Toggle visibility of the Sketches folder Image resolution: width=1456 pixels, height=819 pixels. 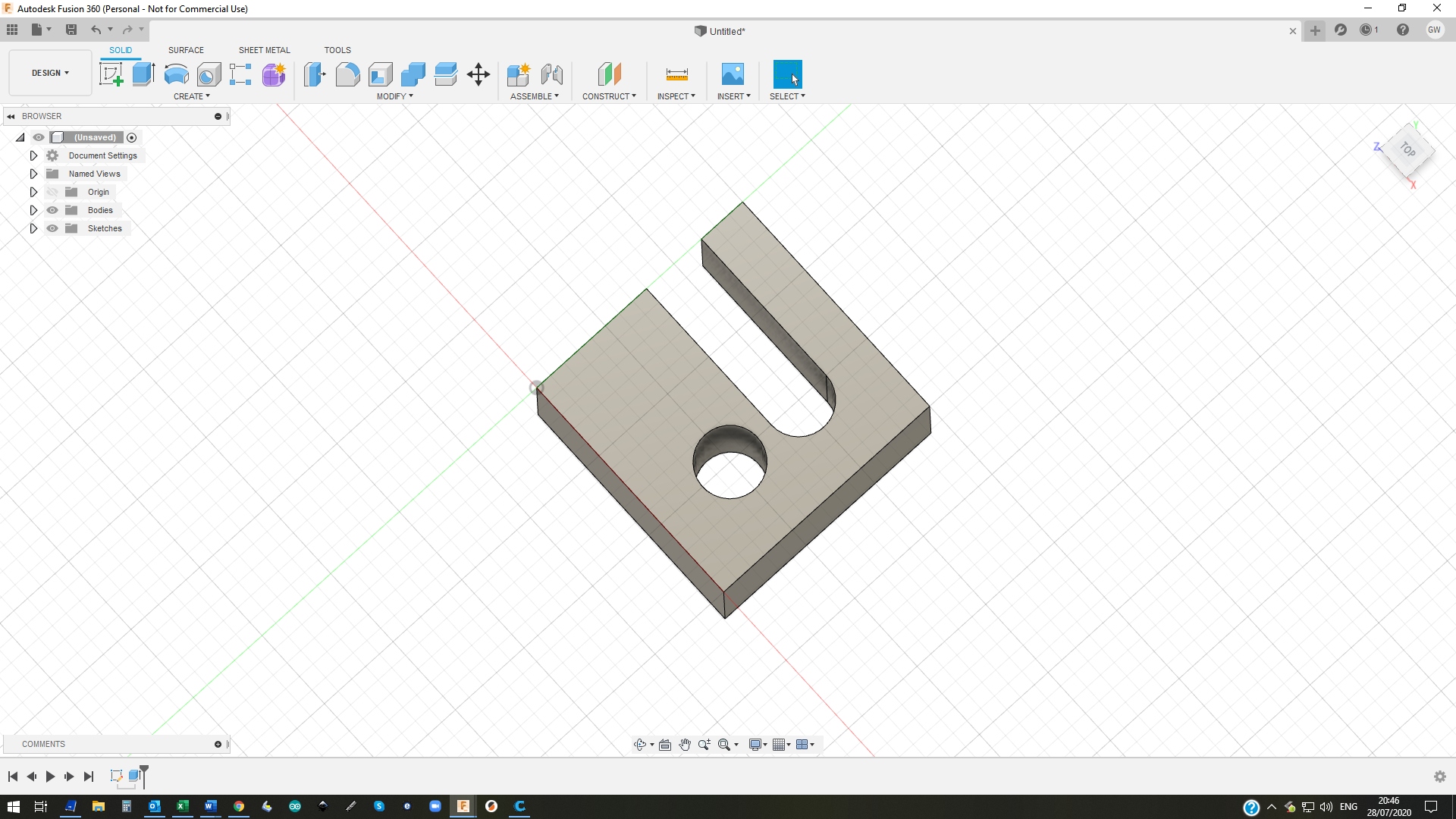pyautogui.click(x=52, y=228)
